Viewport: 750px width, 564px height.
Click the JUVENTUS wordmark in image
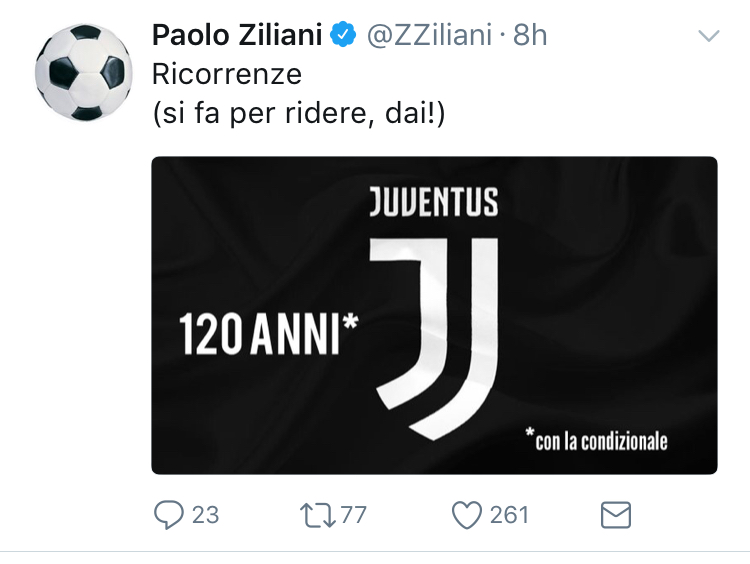point(433,201)
